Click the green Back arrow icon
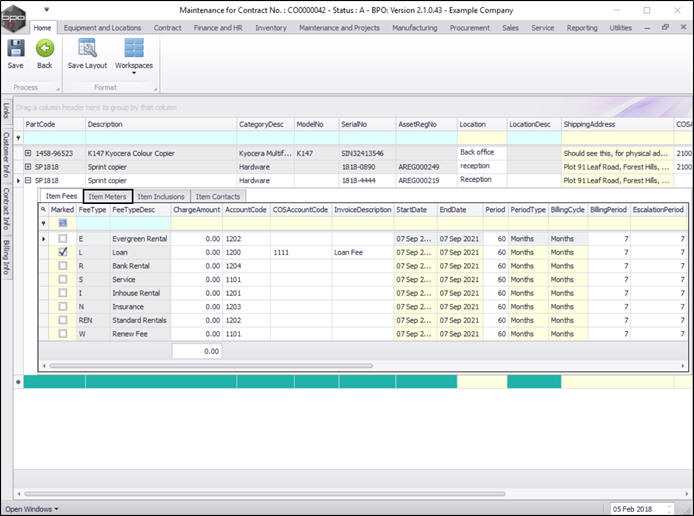 pyautogui.click(x=44, y=49)
